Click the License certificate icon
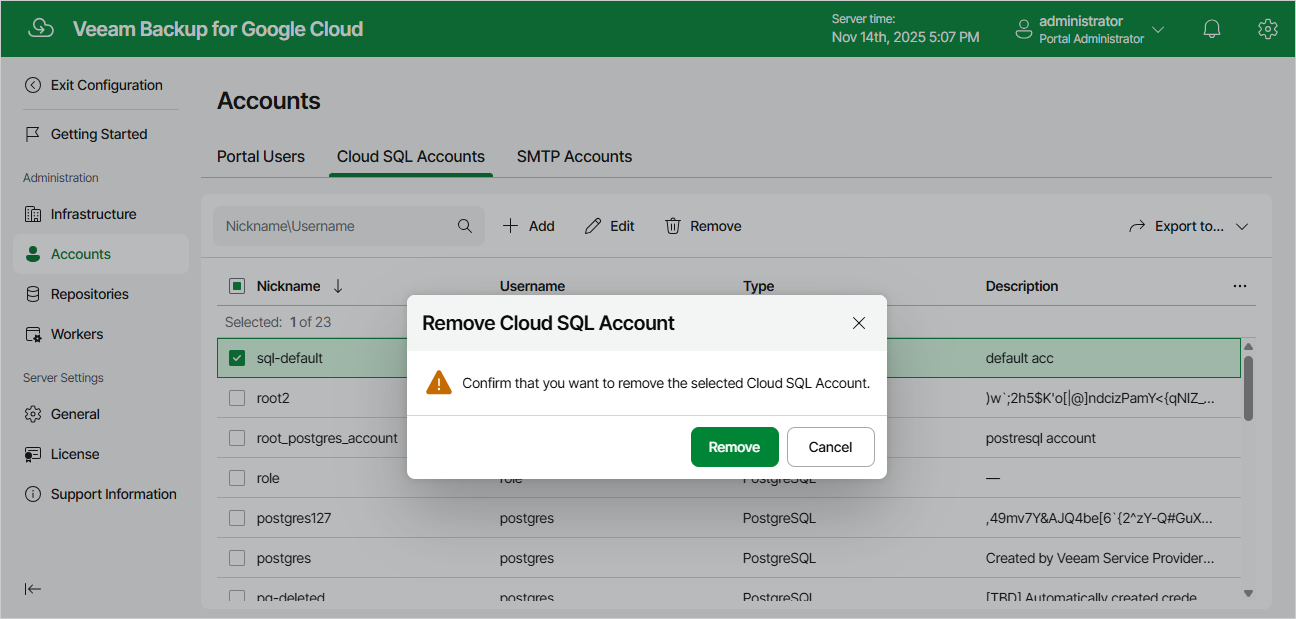Screen dimensions: 1296x619 tap(33, 454)
